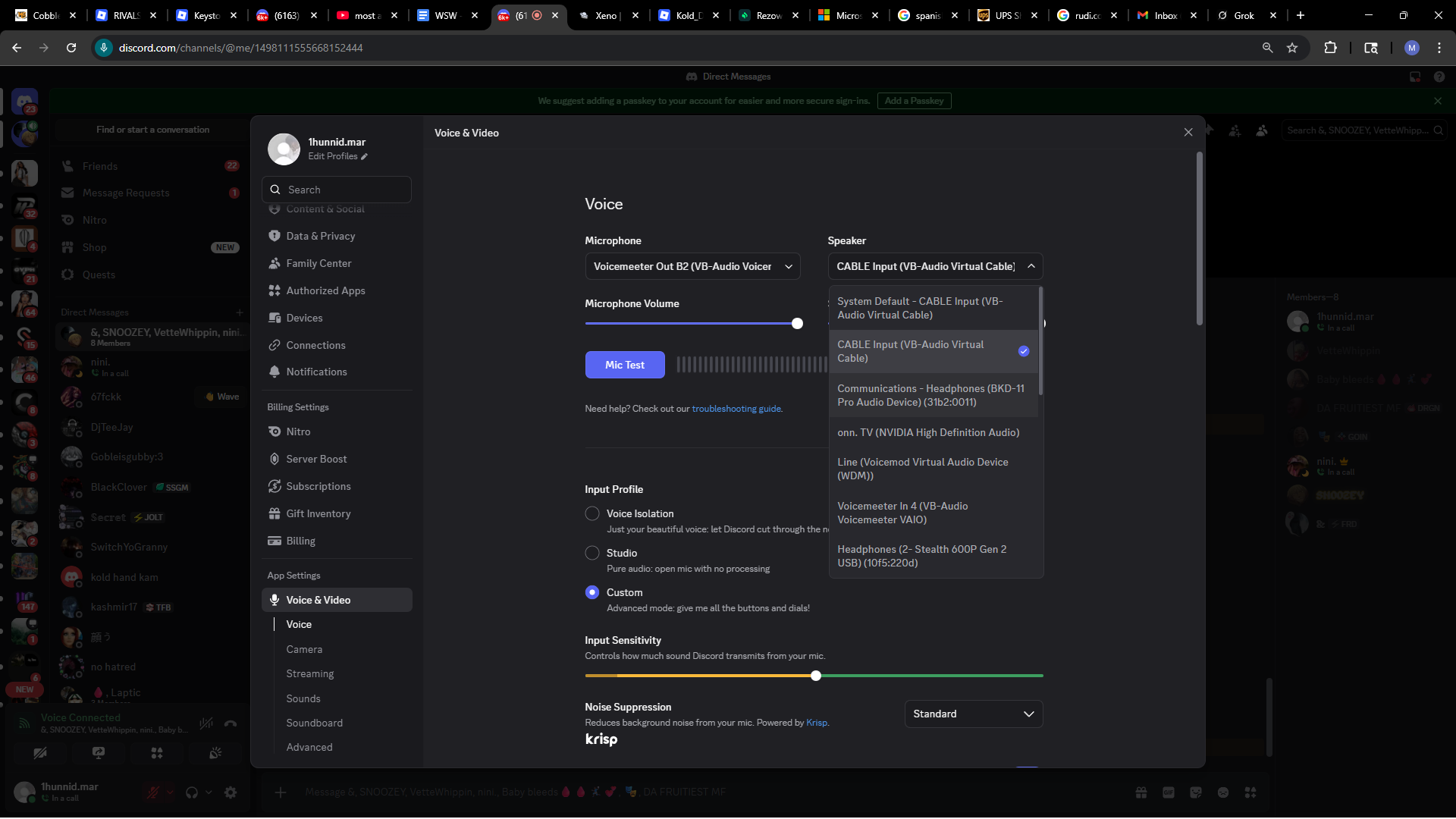Select the Advanced sub-tab
The width and height of the screenshot is (1456, 819).
309,747
